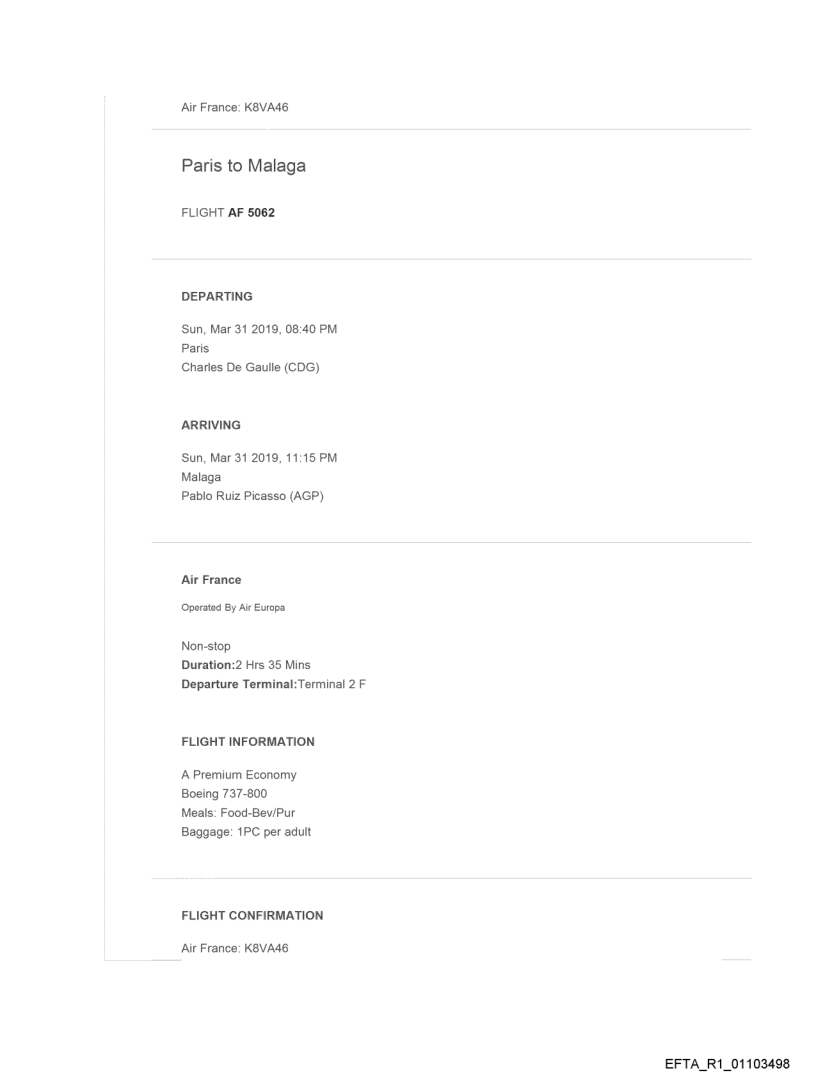Screen dimensions: 816x1073
Task: Click the 'Paris to Malaga' heading
Action: pyautogui.click(x=243, y=166)
